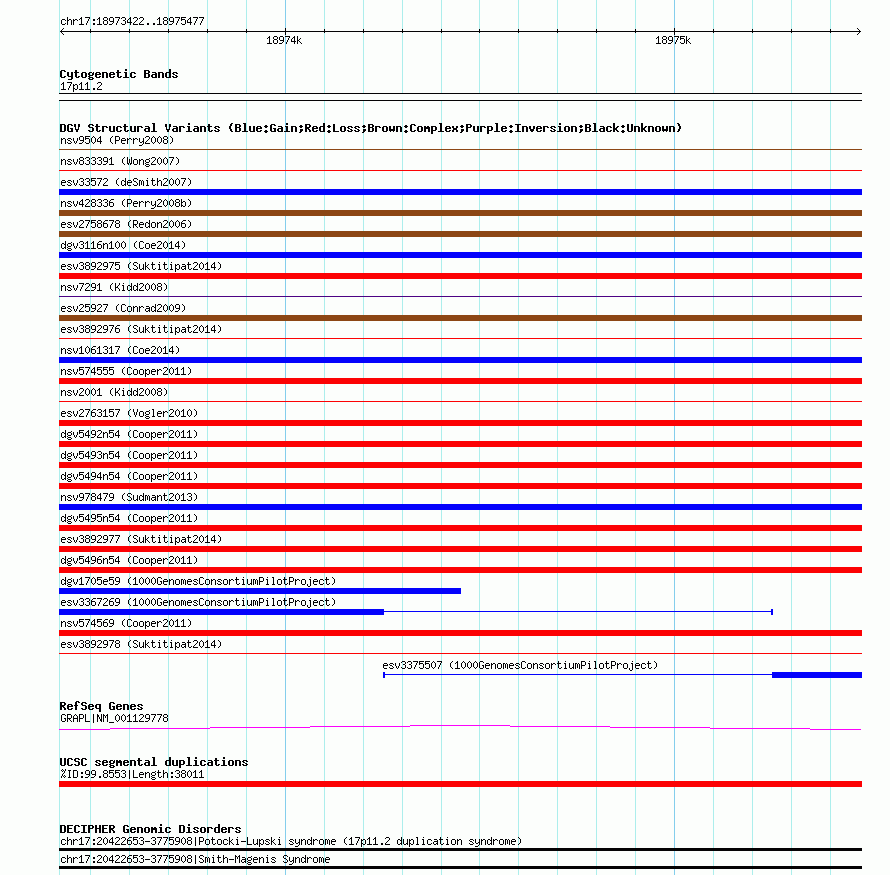Click the chr17:18973422..18975477 coordinates label

click(x=132, y=21)
